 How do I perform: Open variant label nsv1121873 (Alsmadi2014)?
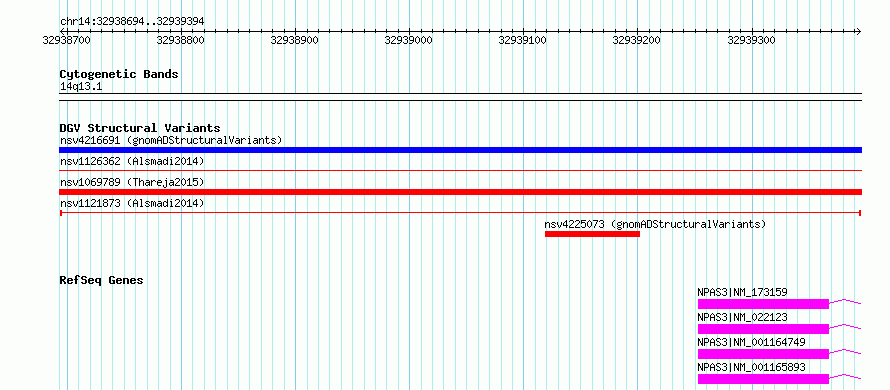point(132,203)
